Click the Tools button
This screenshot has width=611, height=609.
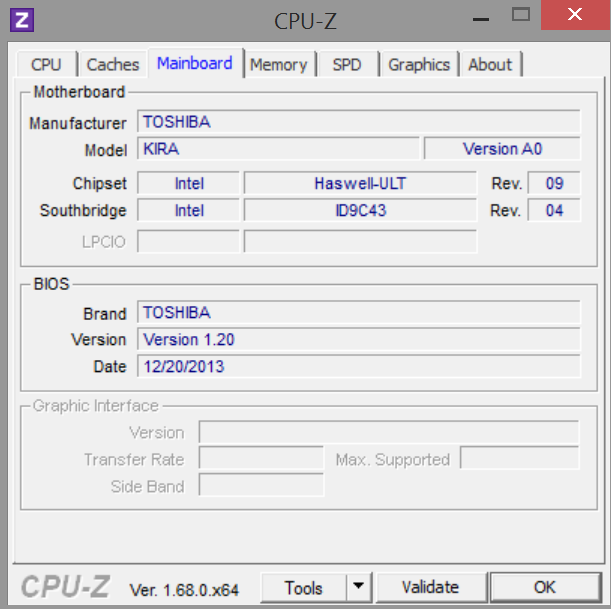pos(304,587)
